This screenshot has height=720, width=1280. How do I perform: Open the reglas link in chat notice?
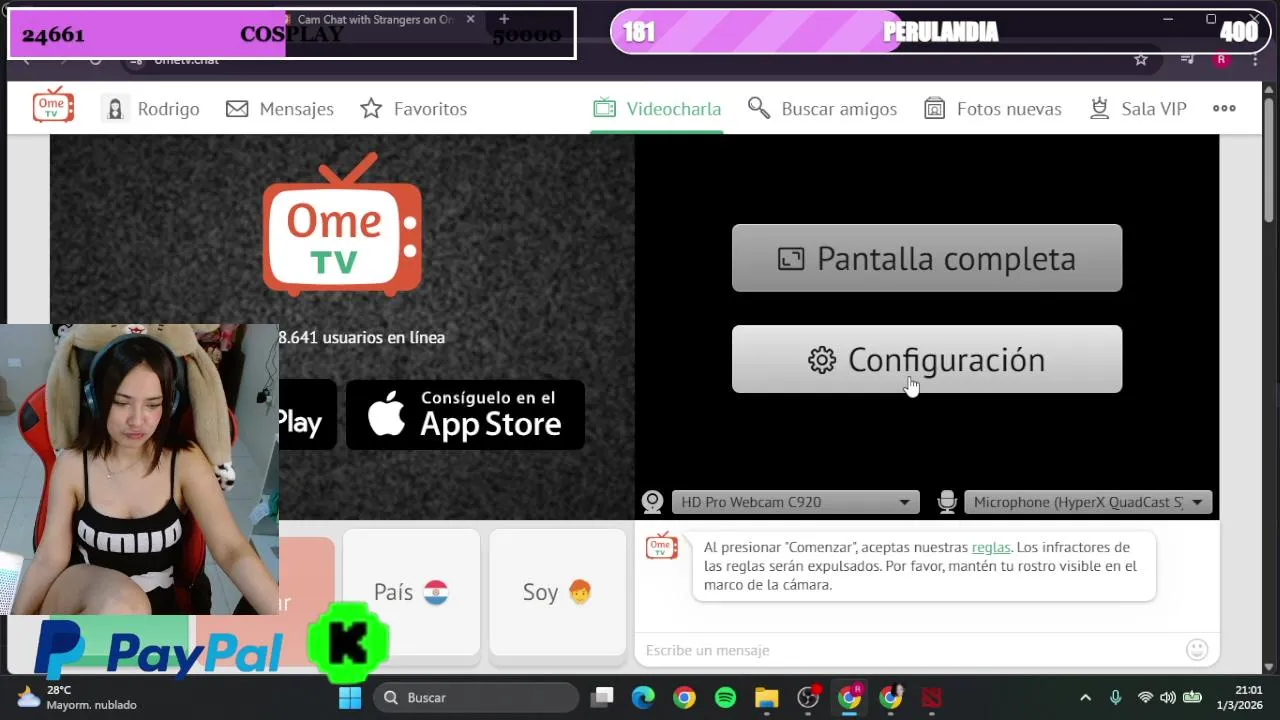coord(990,547)
